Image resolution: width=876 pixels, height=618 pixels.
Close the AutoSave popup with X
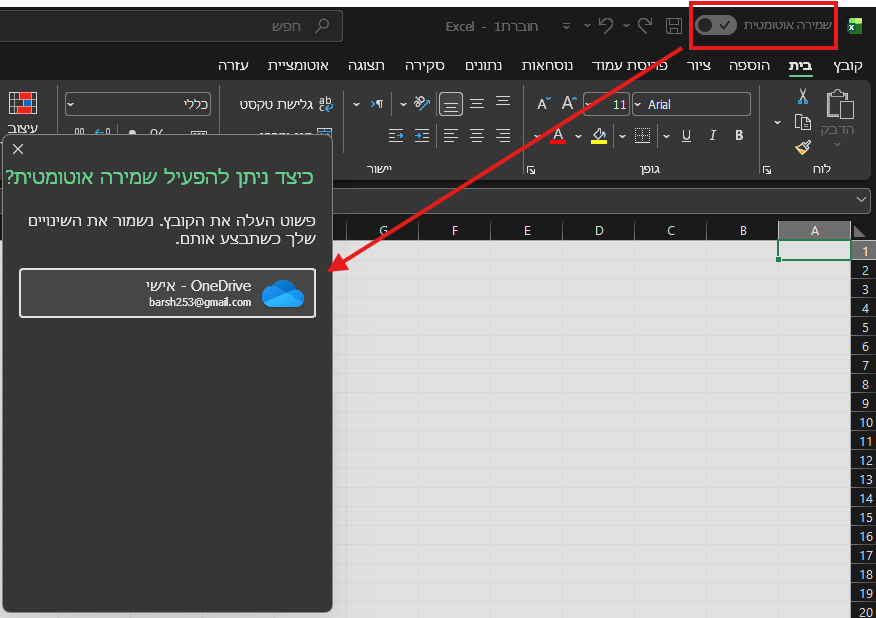click(x=18, y=149)
